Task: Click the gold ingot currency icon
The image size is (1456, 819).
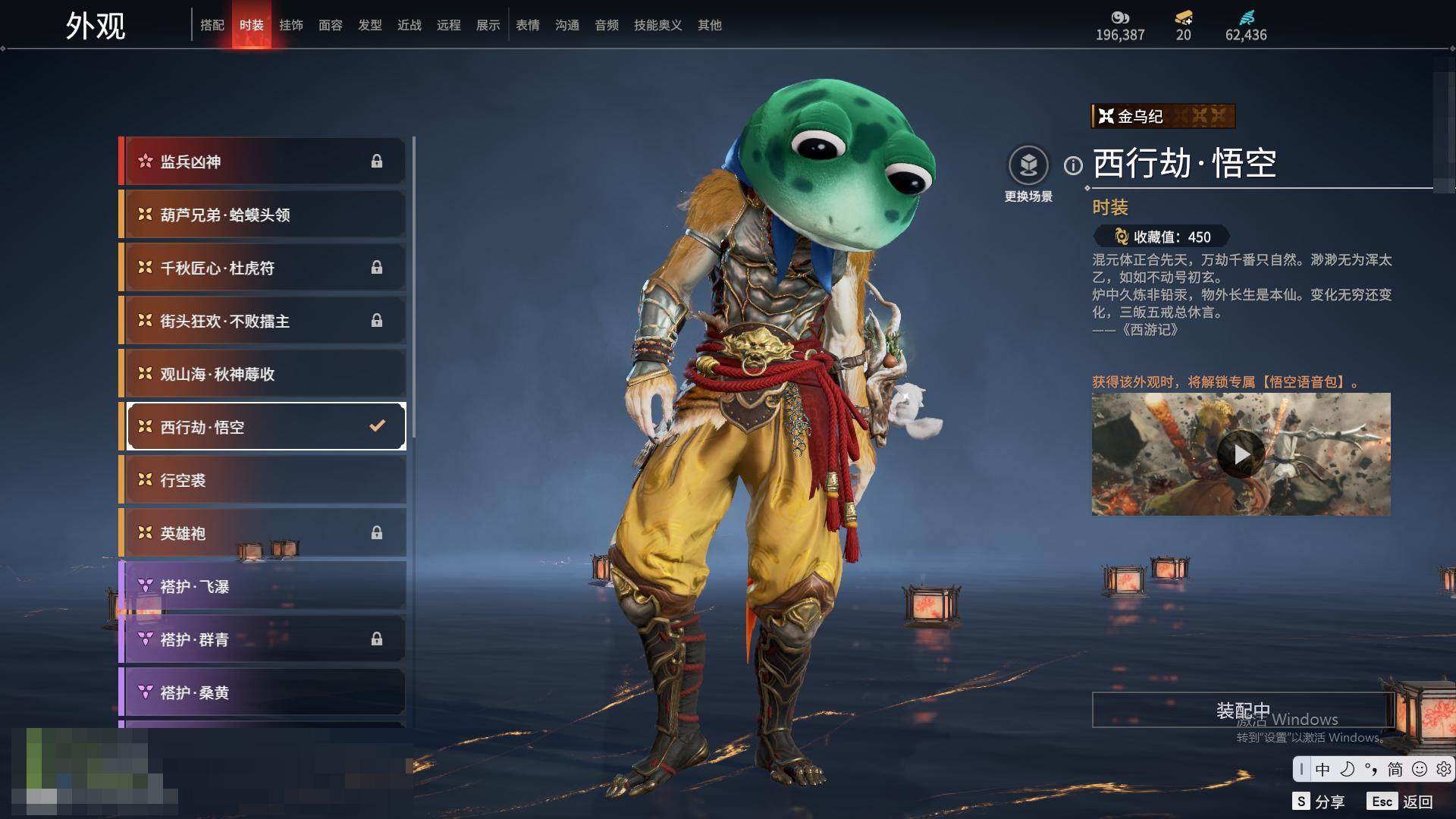Action: (1184, 17)
